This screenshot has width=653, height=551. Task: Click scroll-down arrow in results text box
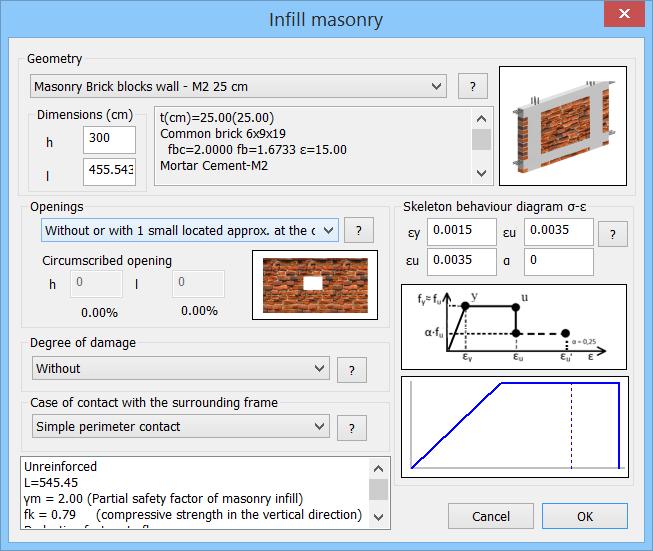point(379,517)
